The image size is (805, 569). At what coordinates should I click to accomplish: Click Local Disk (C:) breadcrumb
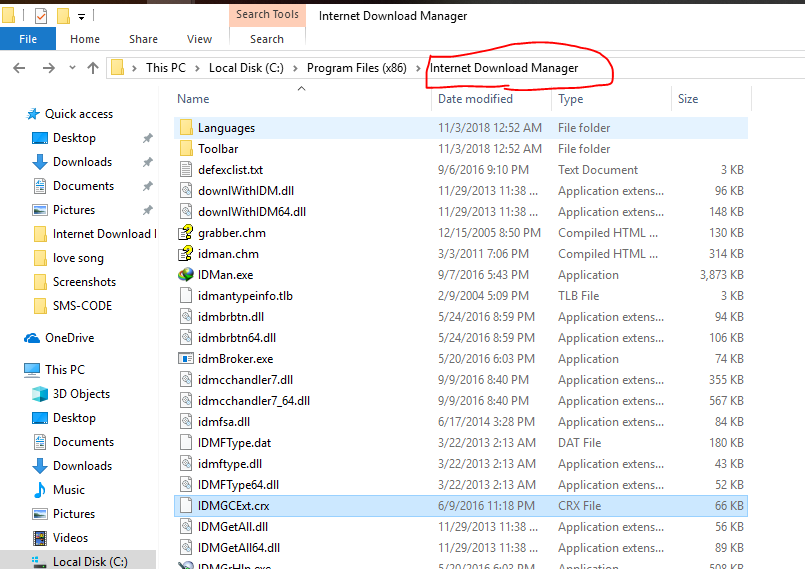(246, 68)
